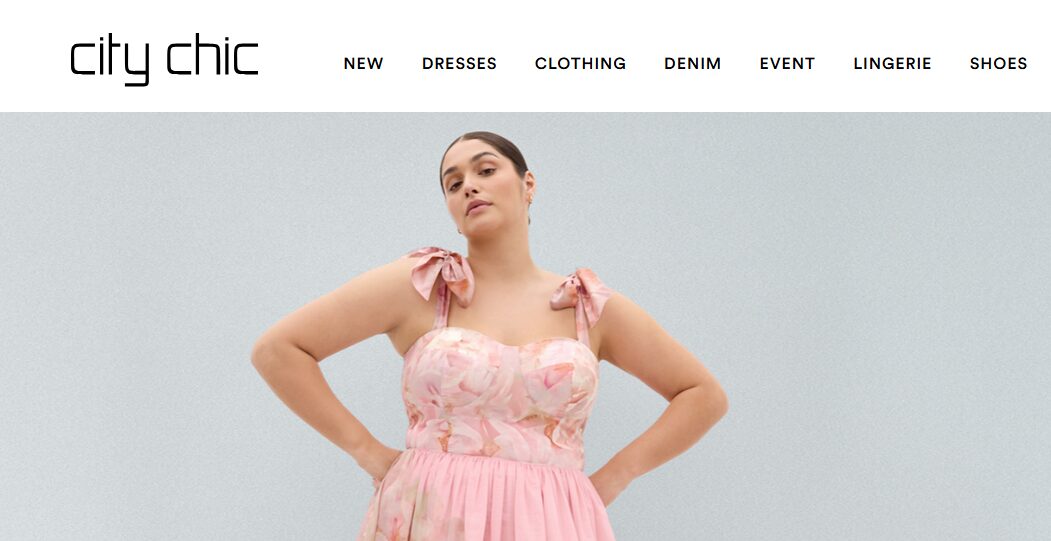Viewport: 1051px width, 541px height.
Task: Open the NEW menu item
Action: [363, 64]
